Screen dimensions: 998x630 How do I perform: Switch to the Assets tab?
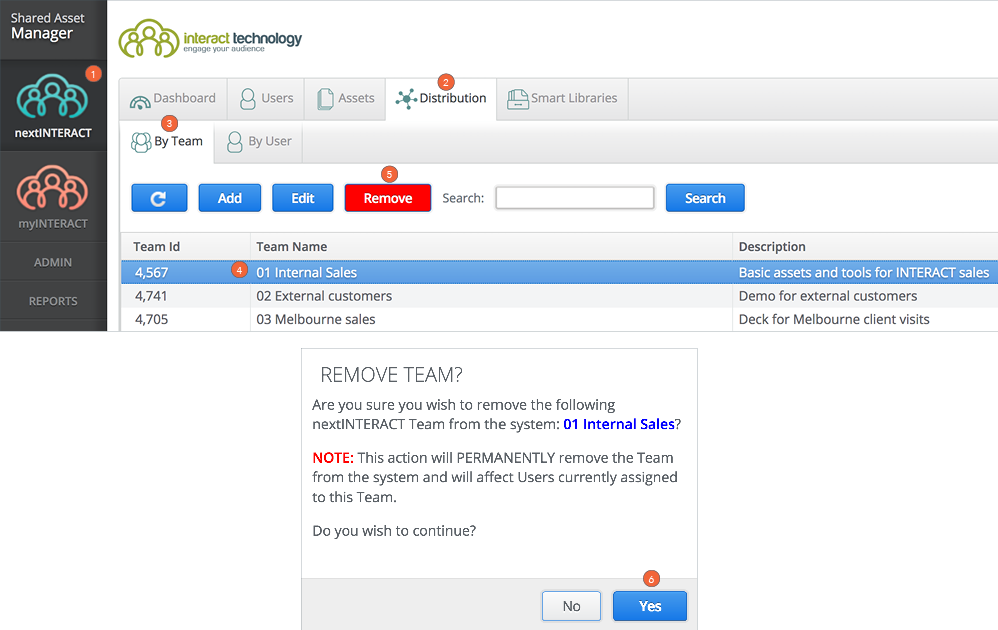pos(345,99)
